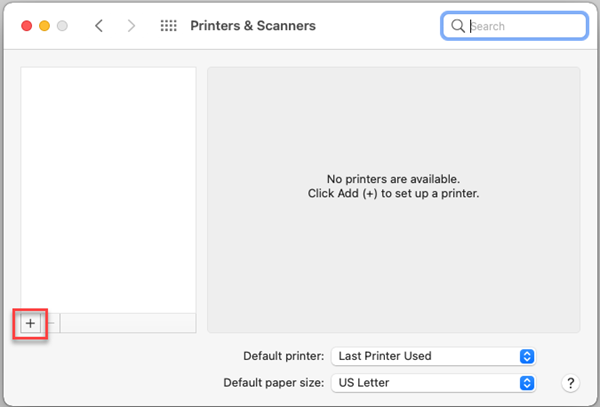Click the magnifying glass in the search box

point(458,26)
